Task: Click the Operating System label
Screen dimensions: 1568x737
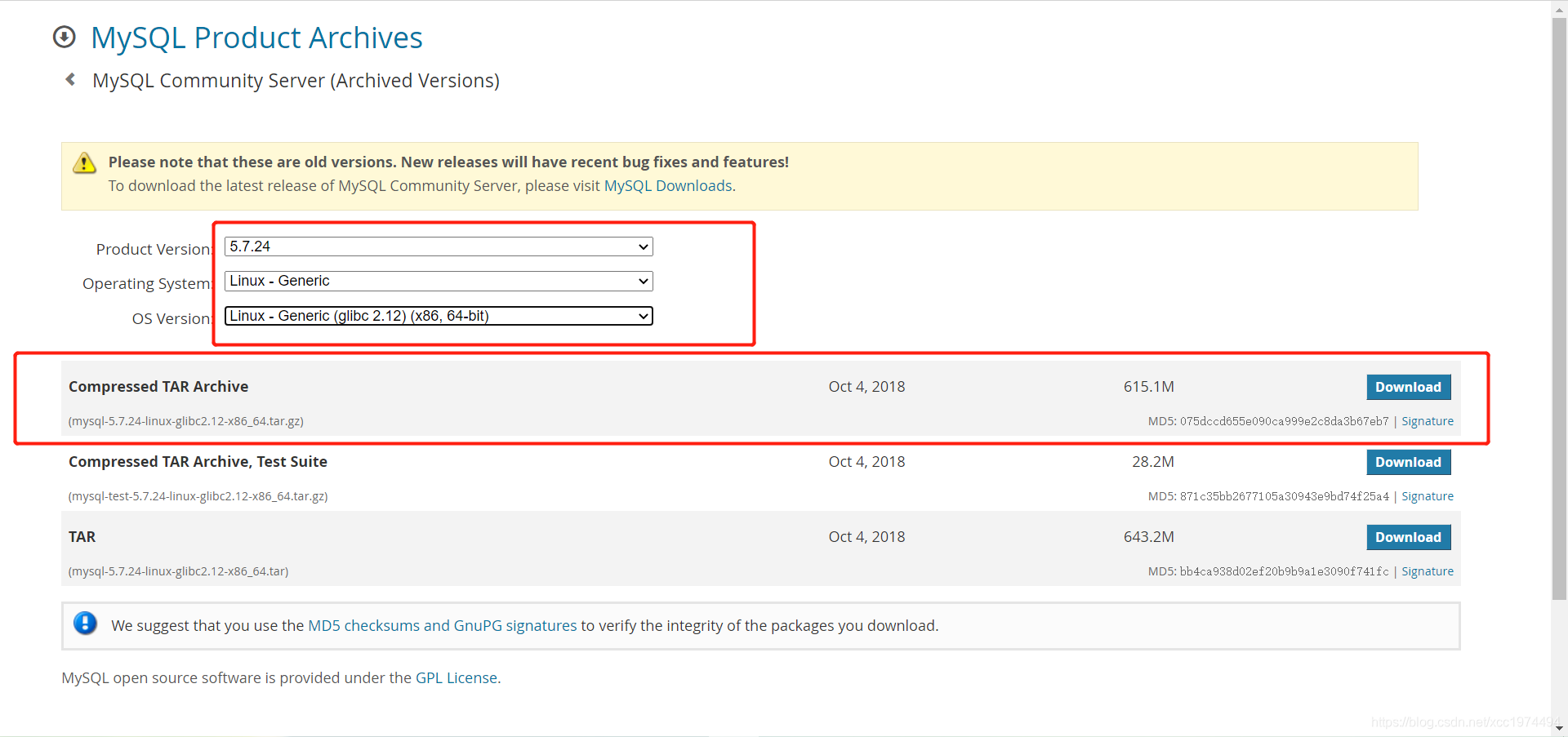Action: 147,283
